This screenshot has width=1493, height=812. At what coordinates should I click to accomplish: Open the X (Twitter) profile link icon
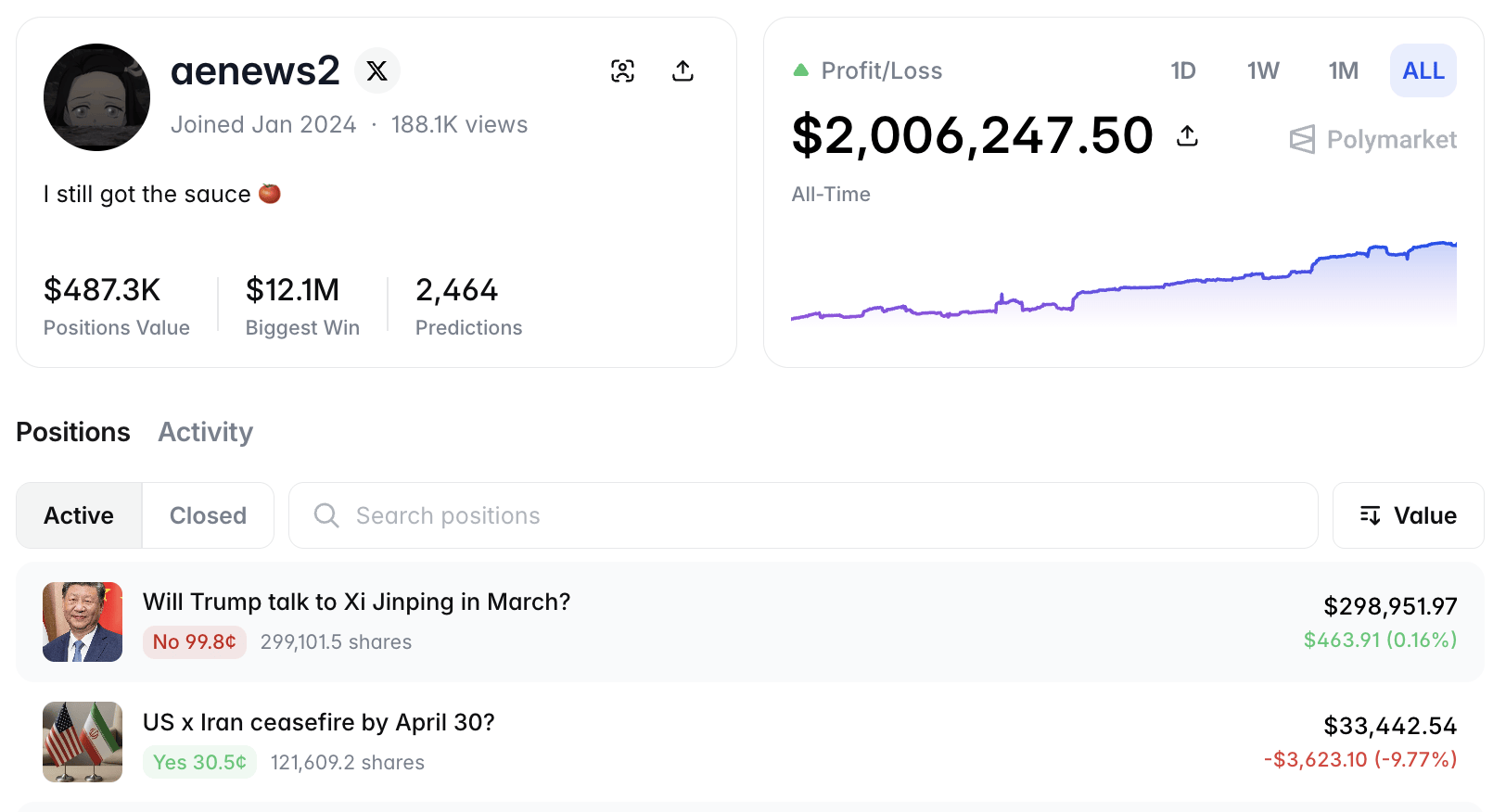tap(376, 71)
